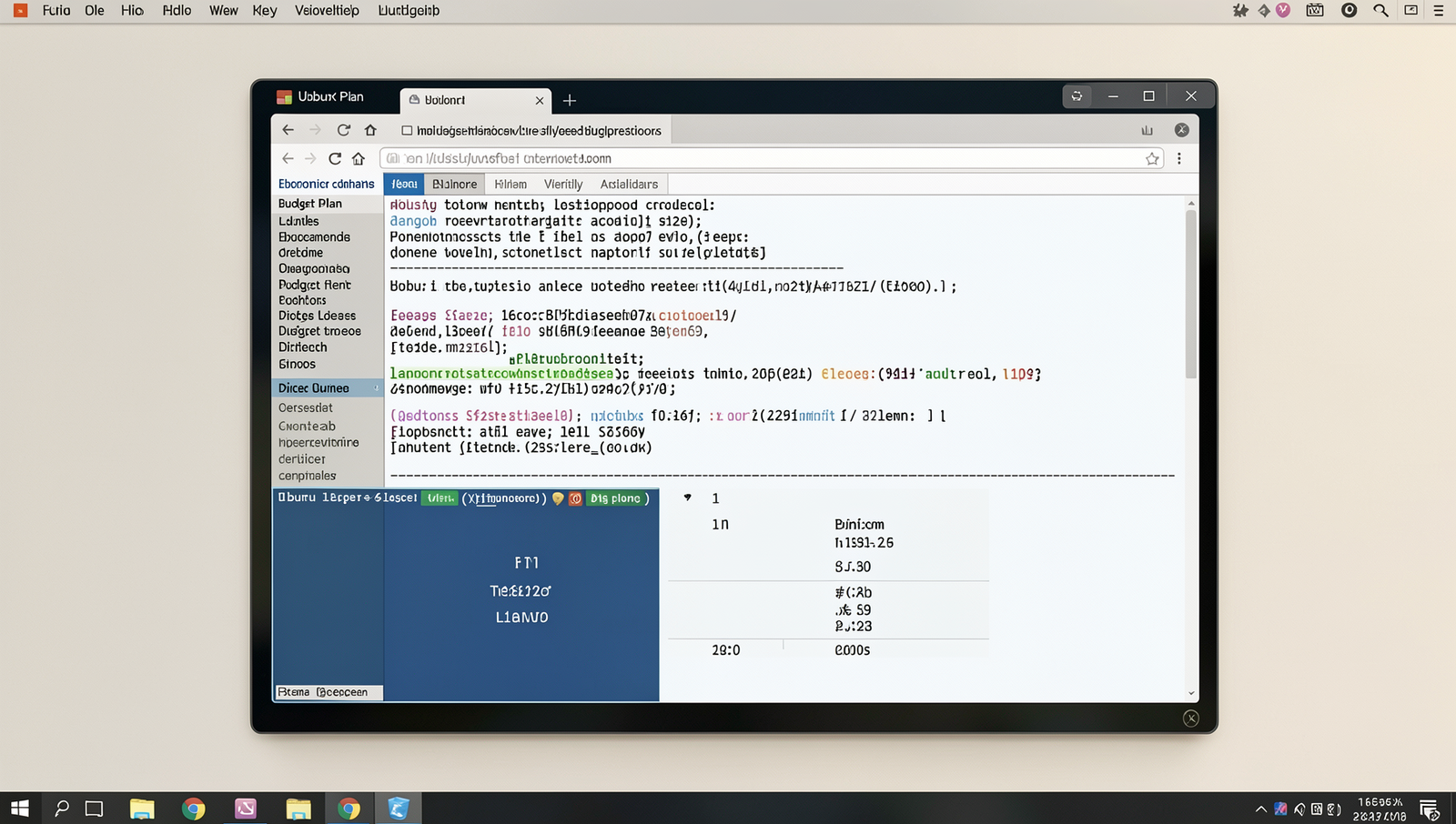
Task: Click the vertical scrollbar thumb of code pane
Action: (1190, 294)
